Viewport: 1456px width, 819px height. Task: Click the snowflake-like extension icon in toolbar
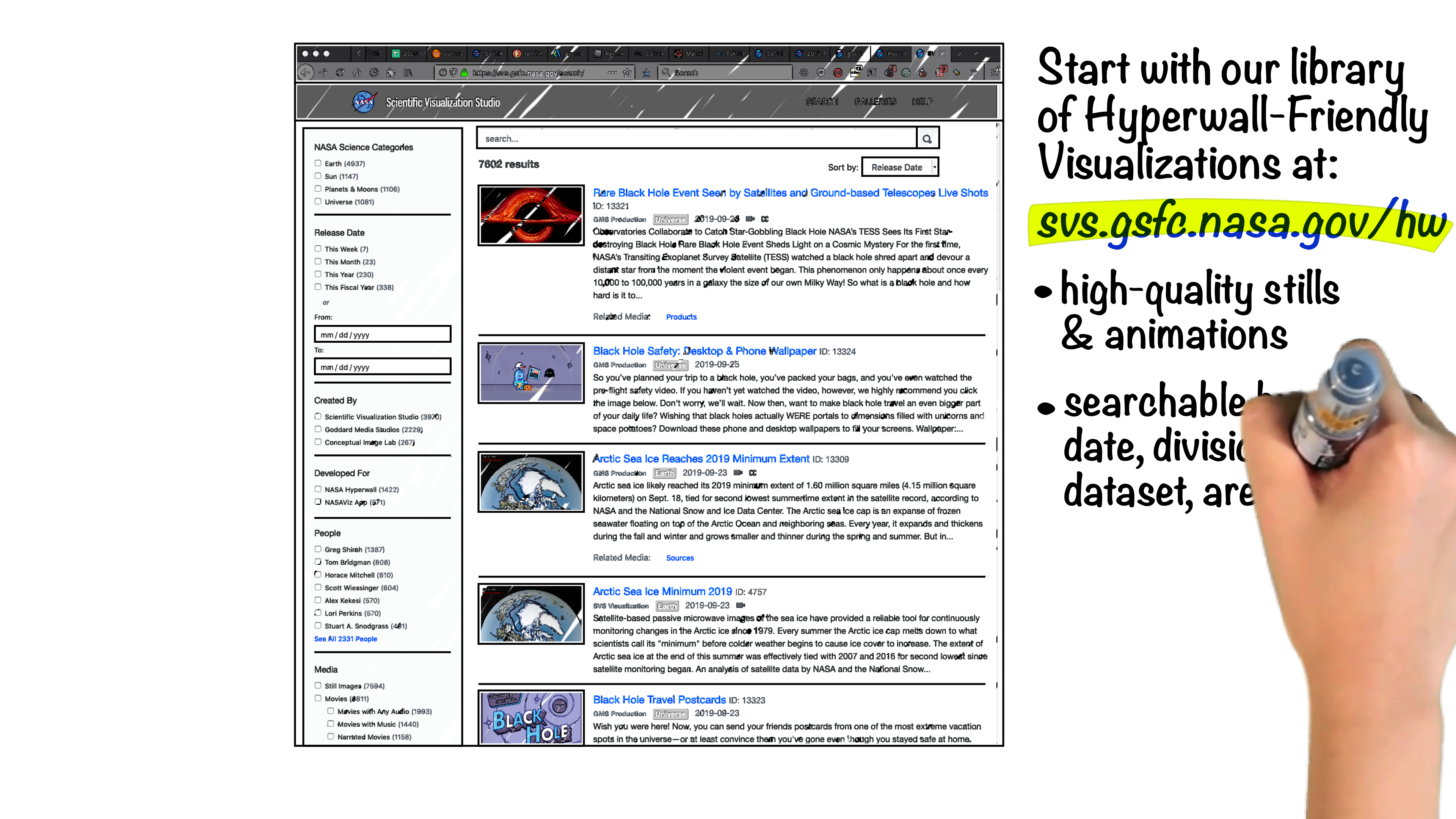804,72
